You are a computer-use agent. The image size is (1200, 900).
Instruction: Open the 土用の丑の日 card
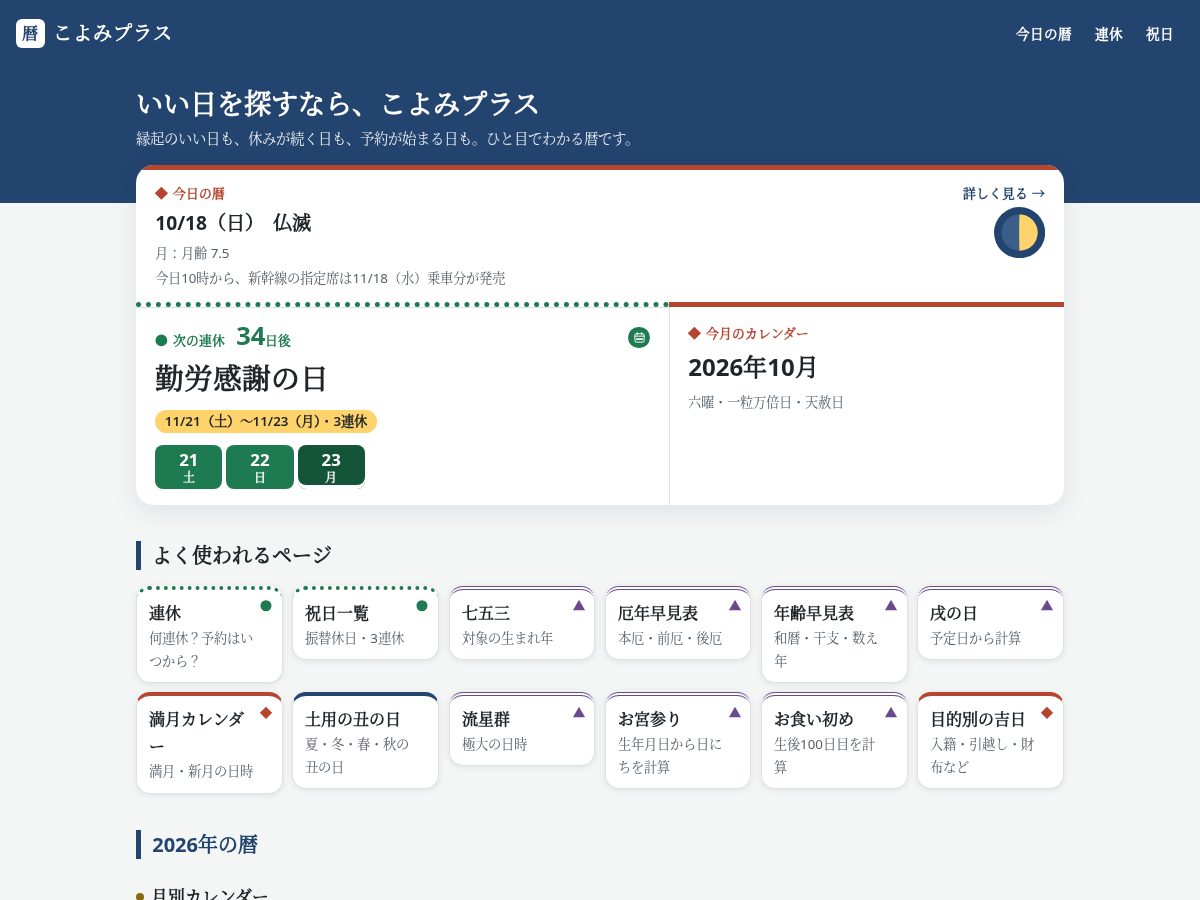[x=365, y=740]
